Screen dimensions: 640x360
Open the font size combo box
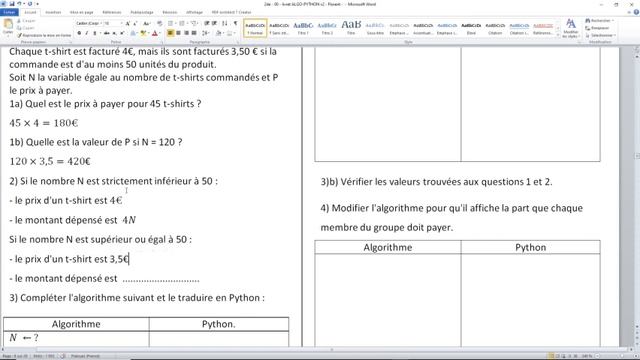(x=113, y=24)
